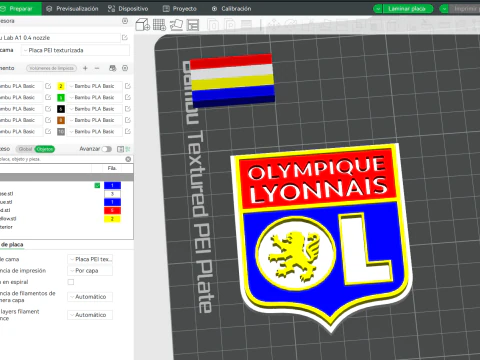
Task: Tick the spiral mode checkbox
Action: coord(71,282)
